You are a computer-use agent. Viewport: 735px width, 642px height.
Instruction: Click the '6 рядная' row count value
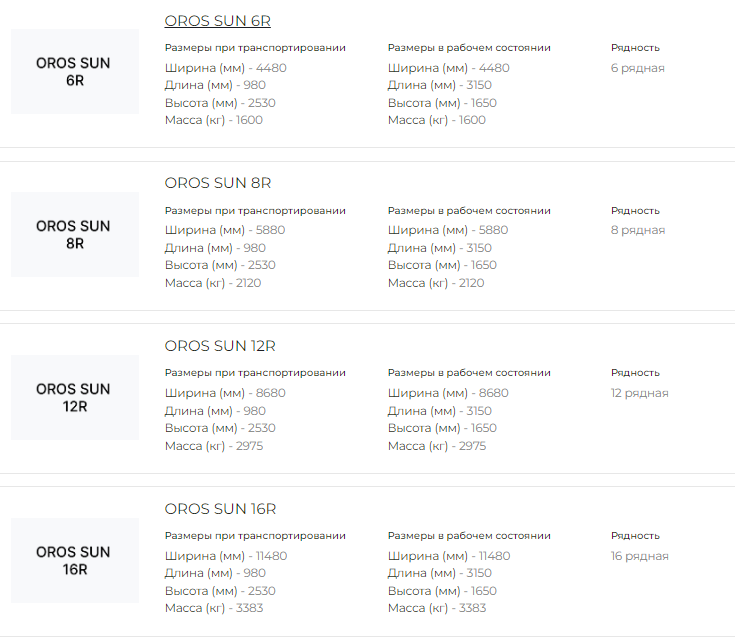pos(637,68)
